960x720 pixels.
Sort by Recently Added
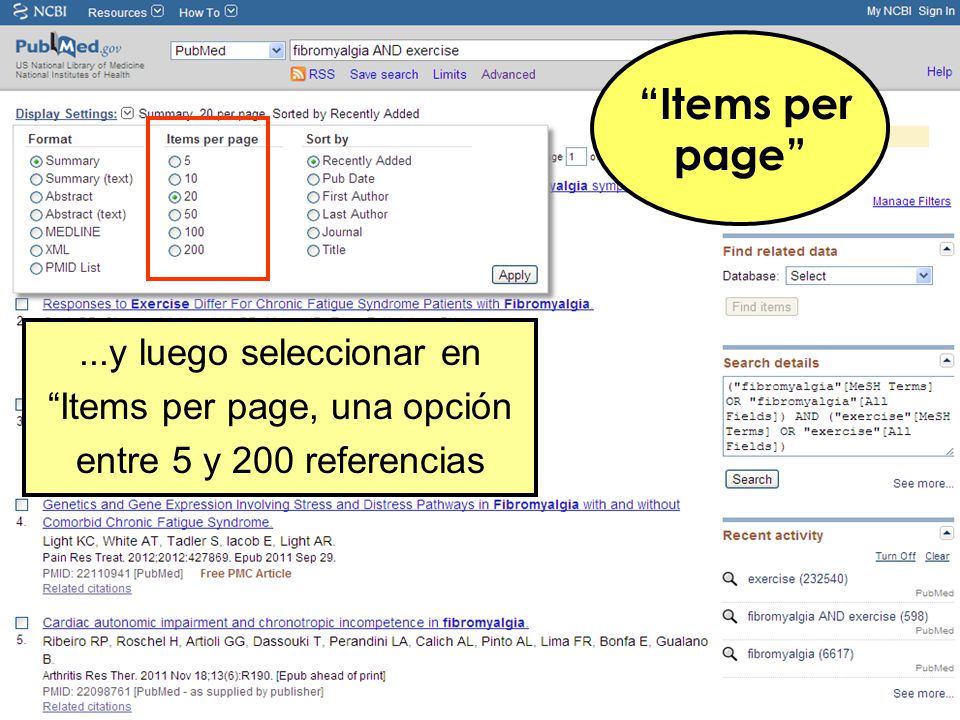point(313,161)
